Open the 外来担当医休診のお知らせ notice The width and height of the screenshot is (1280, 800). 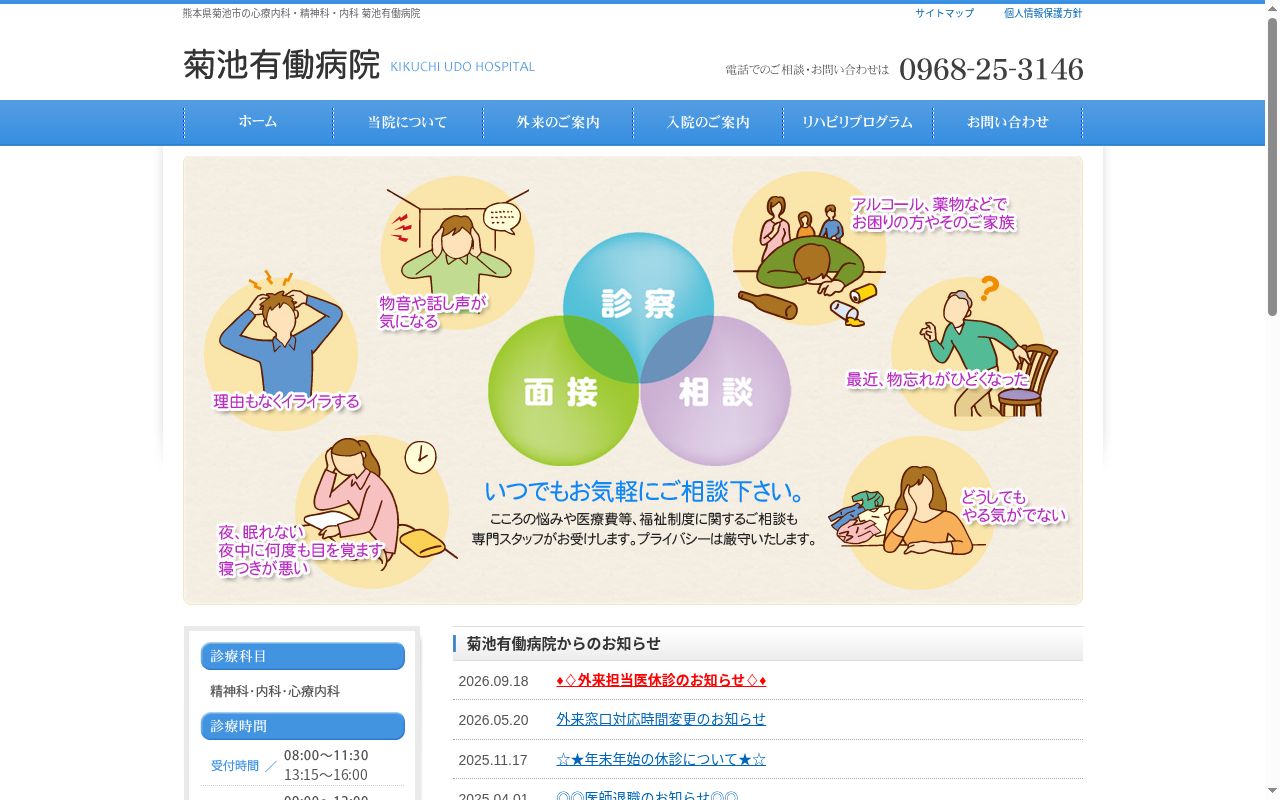(661, 680)
